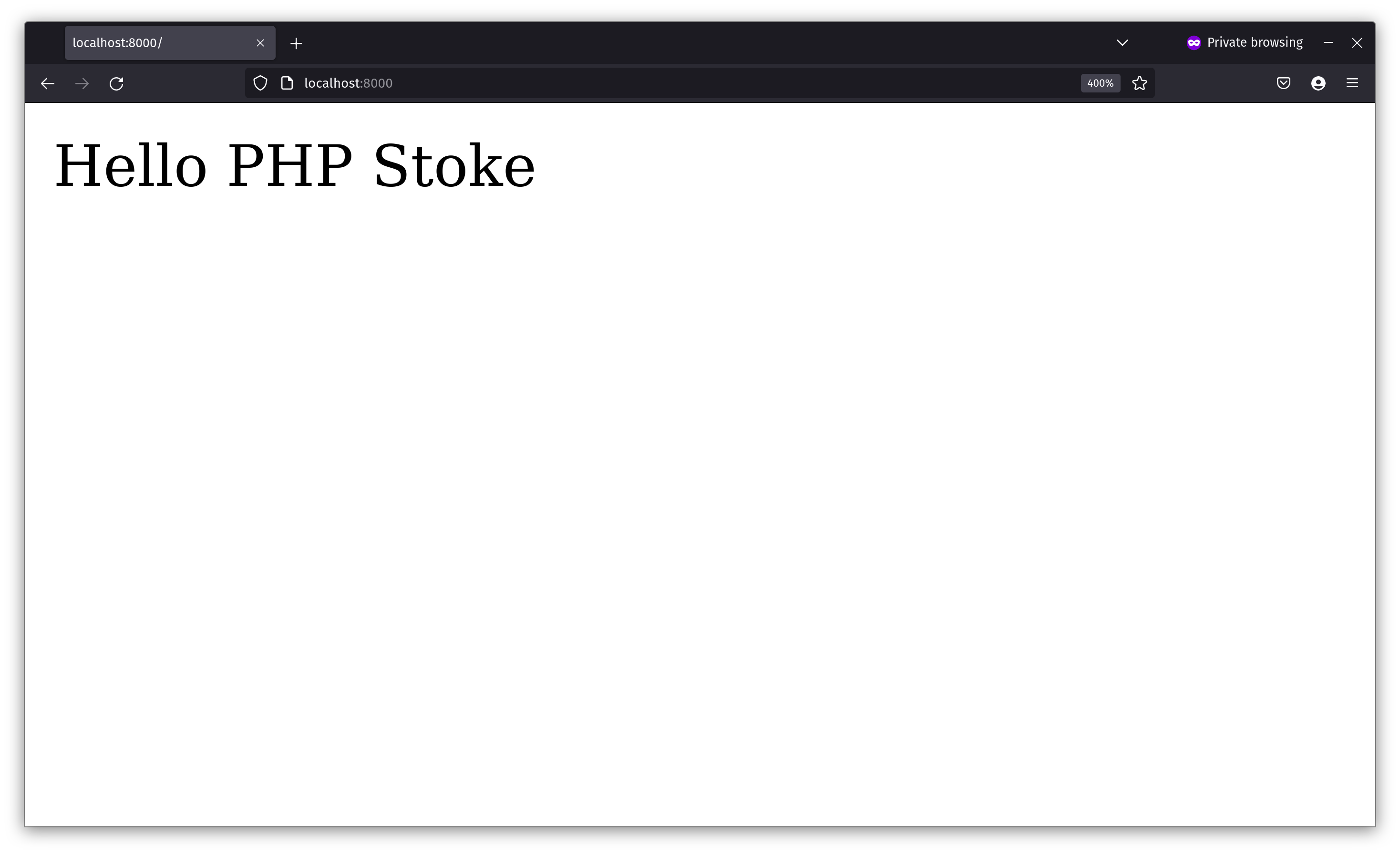Open the hamburger application menu
Viewport: 1400px width, 854px height.
coord(1352,83)
